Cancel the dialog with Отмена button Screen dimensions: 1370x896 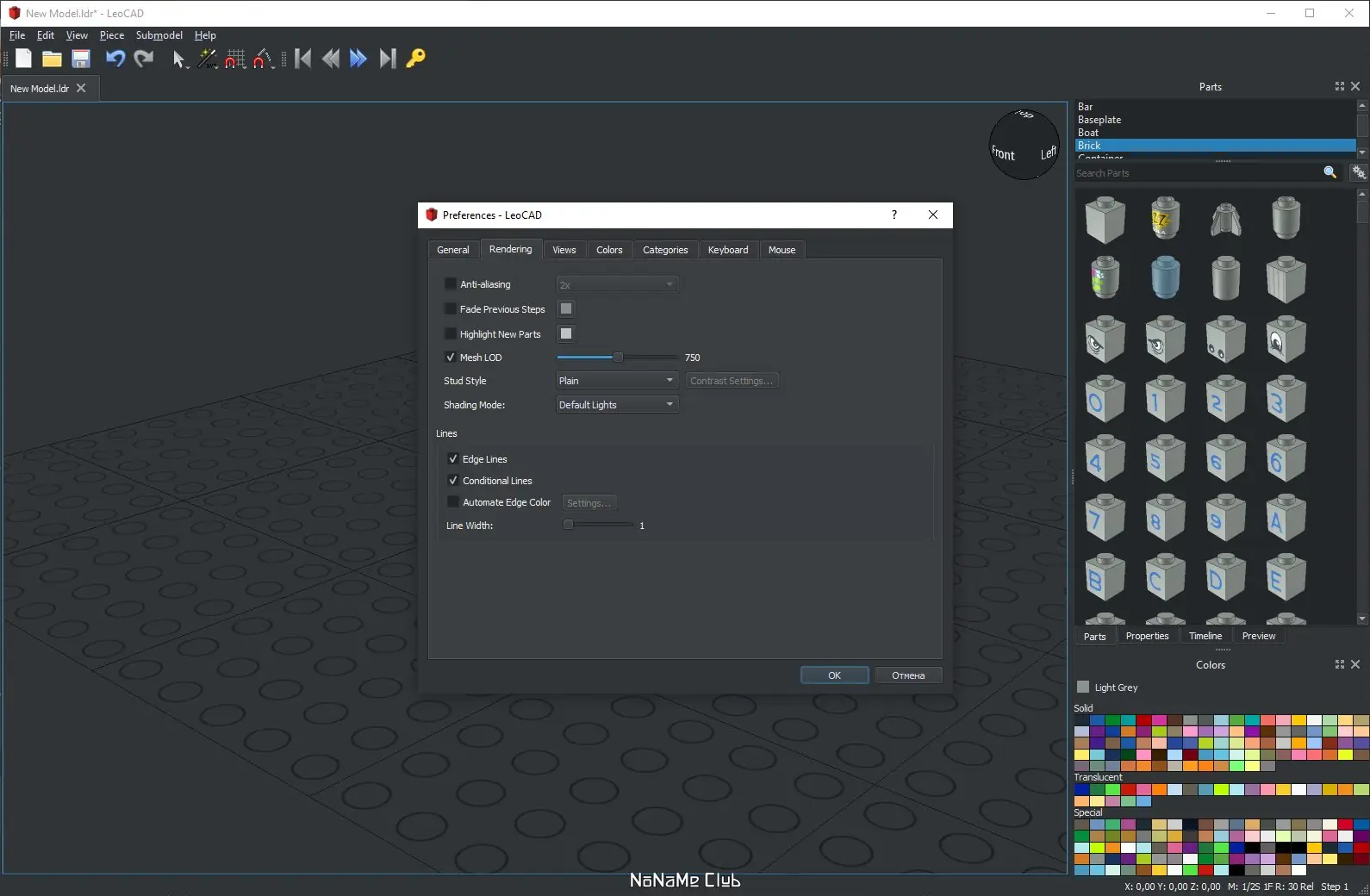(x=908, y=675)
